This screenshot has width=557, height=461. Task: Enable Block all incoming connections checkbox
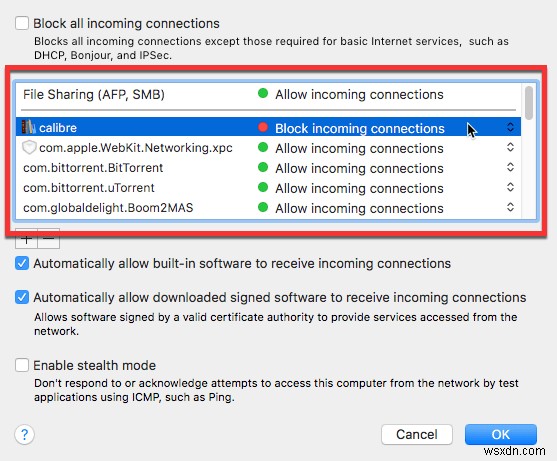pos(22,23)
